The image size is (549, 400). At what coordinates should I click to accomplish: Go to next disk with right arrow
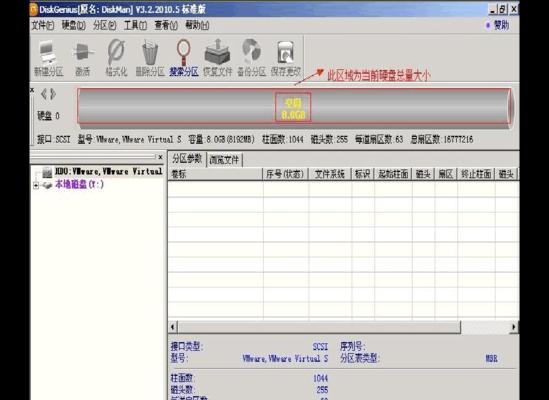point(53,94)
